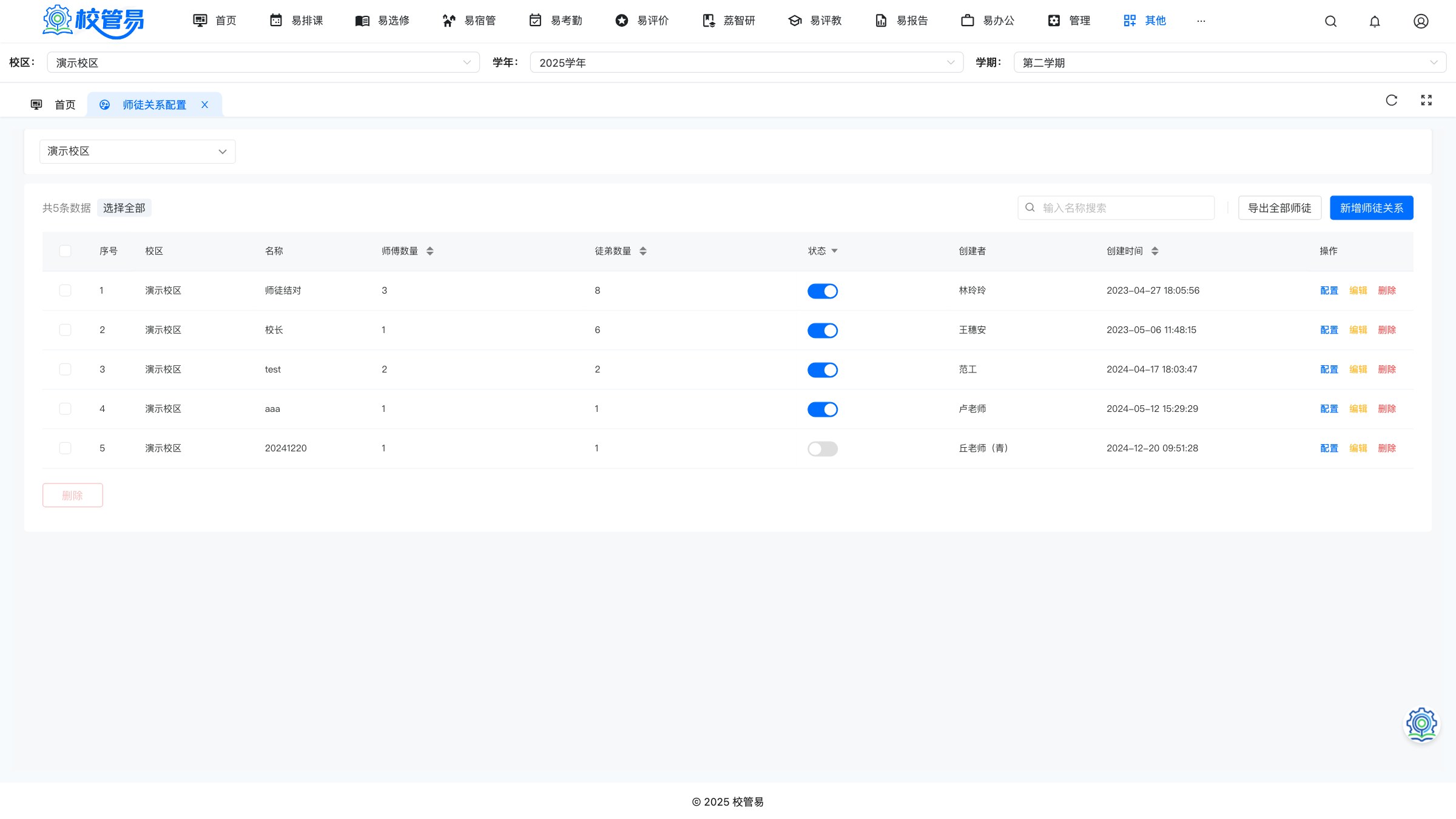
Task: Open the notification bell icon
Action: click(1375, 21)
